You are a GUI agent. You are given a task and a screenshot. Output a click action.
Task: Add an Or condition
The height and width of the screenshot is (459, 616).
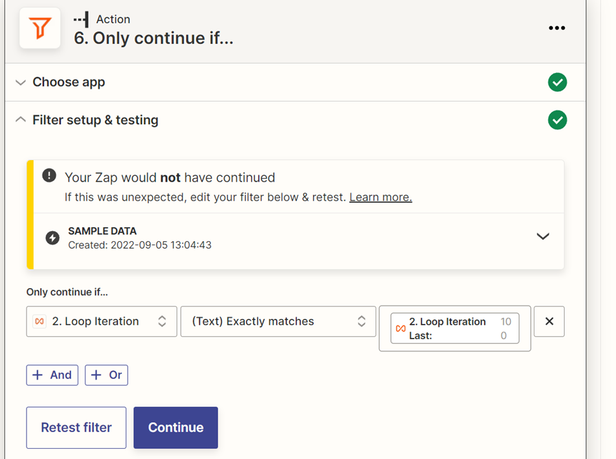(107, 375)
